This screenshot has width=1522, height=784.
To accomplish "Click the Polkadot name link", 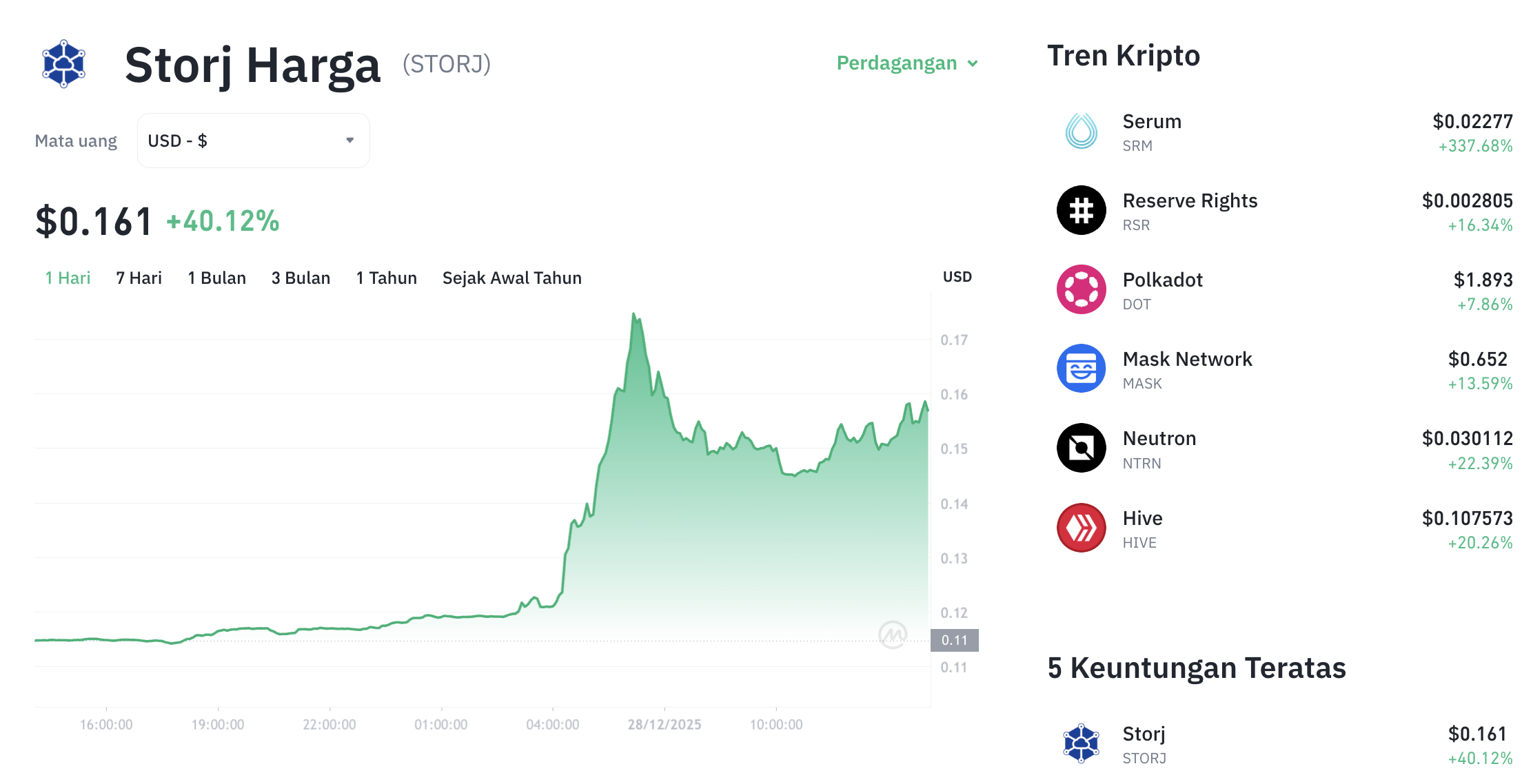I will pyautogui.click(x=1162, y=280).
